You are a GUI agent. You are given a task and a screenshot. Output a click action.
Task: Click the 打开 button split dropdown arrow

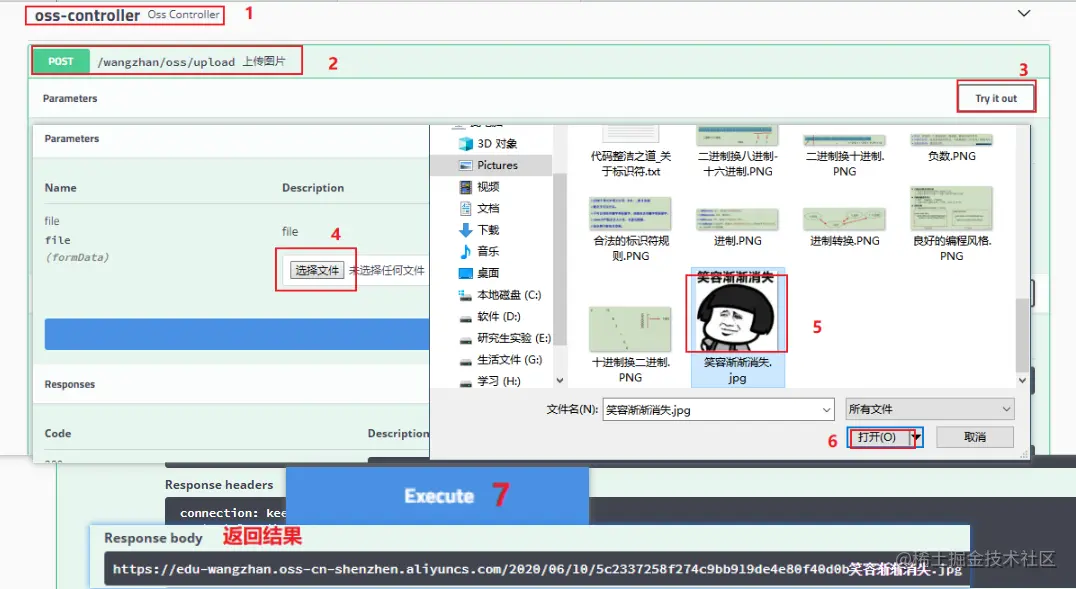tap(916, 437)
